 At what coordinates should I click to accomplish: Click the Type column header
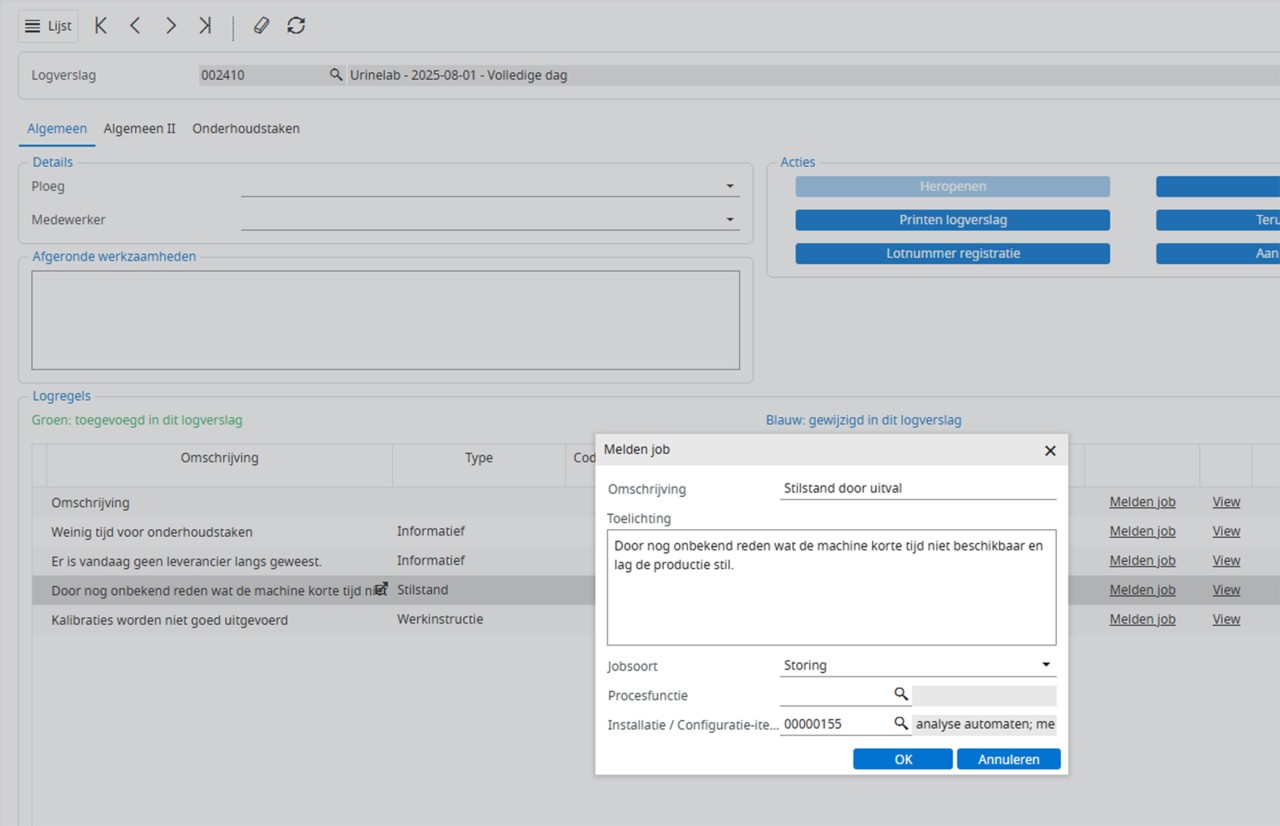click(x=479, y=458)
